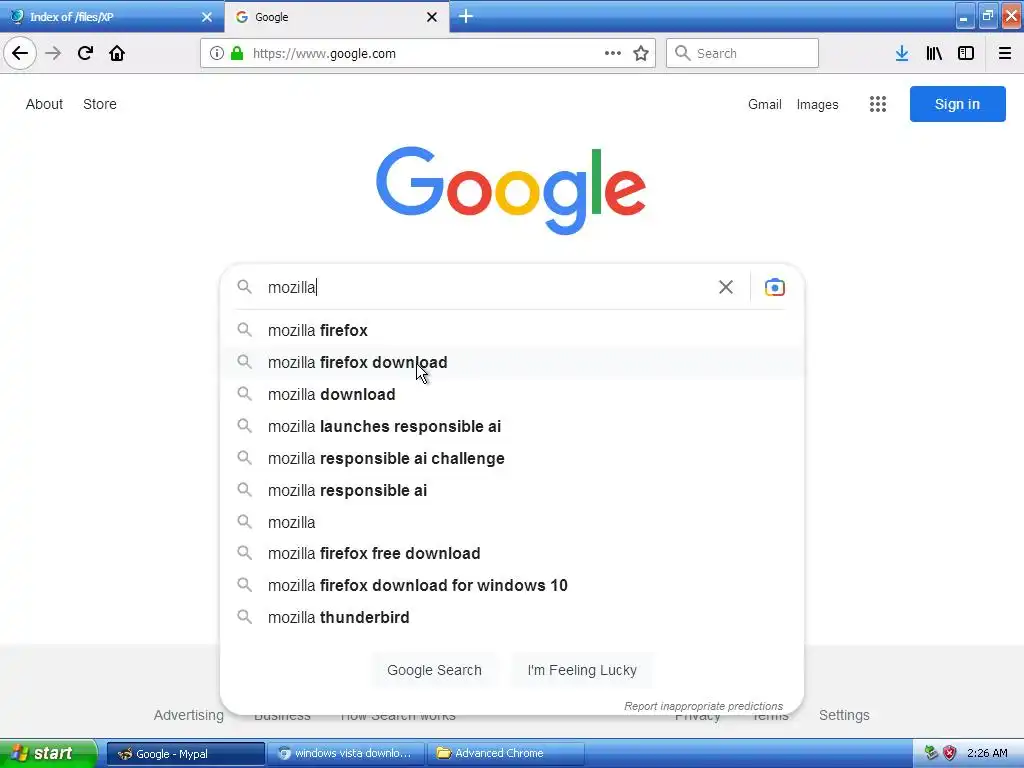Switch to Google - Mypal taskbar item
This screenshot has height=768, width=1024.
coord(185,754)
